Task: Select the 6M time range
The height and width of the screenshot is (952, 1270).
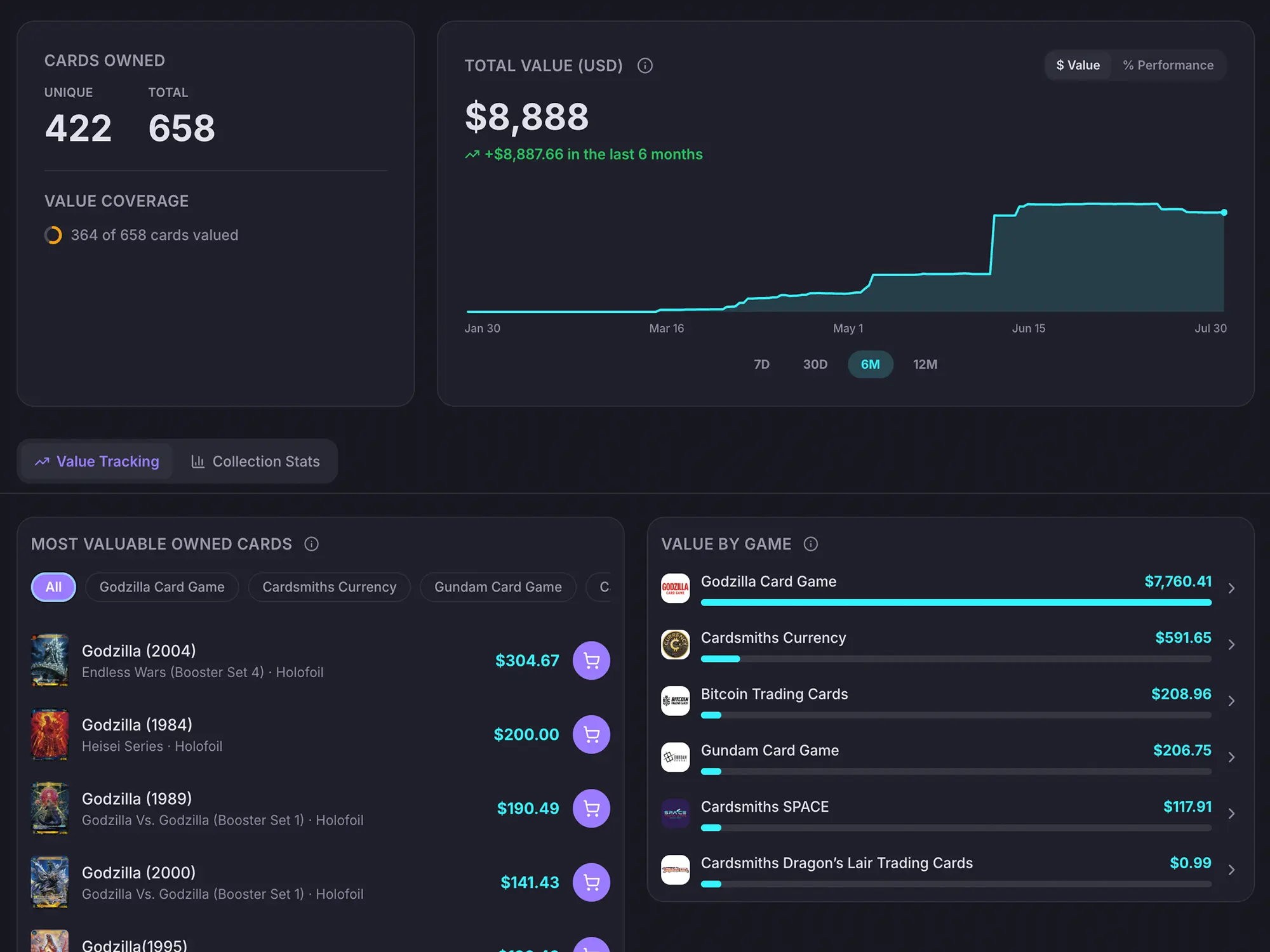Action: coord(871,364)
